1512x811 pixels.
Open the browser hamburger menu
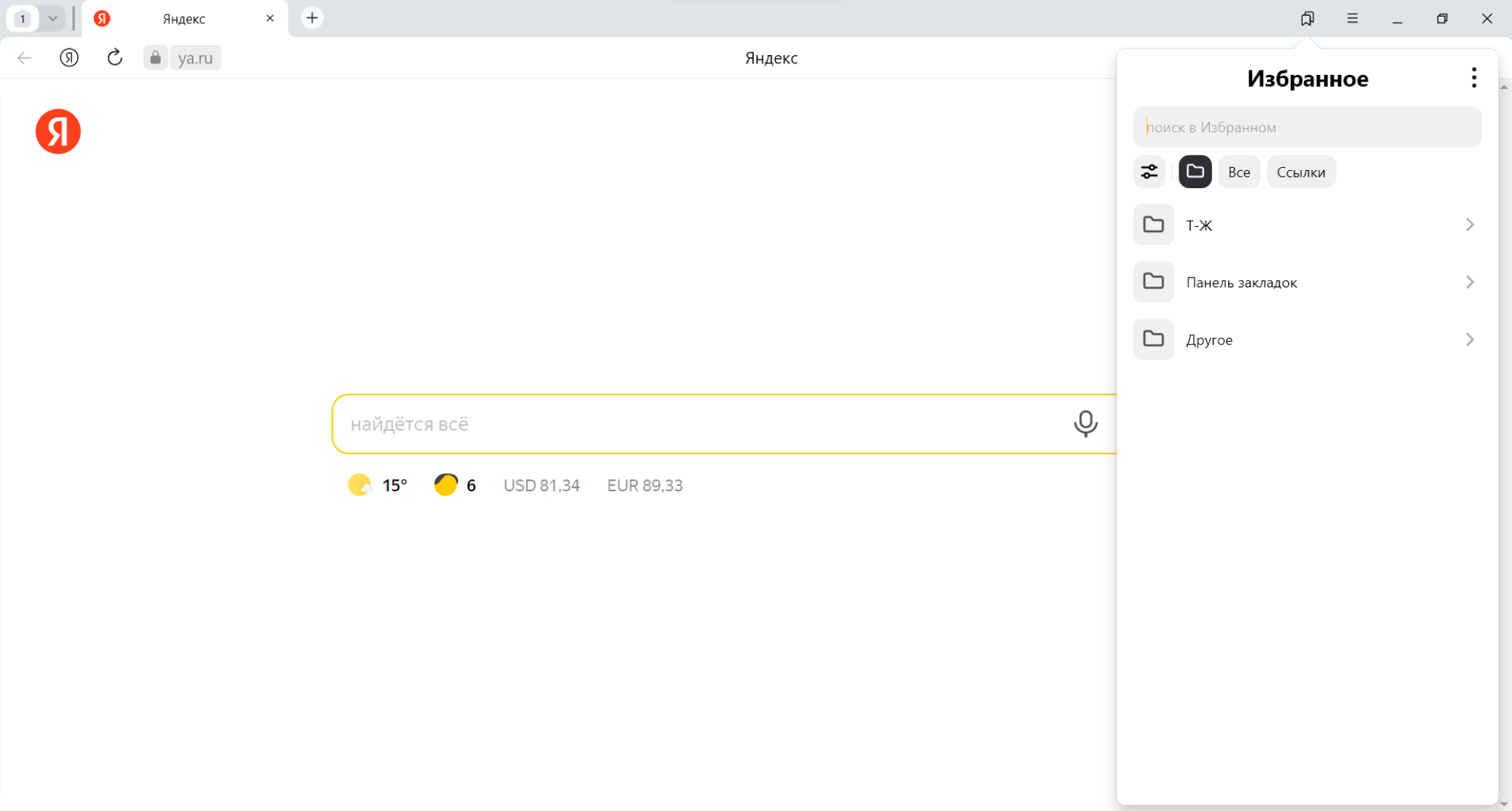click(1352, 18)
